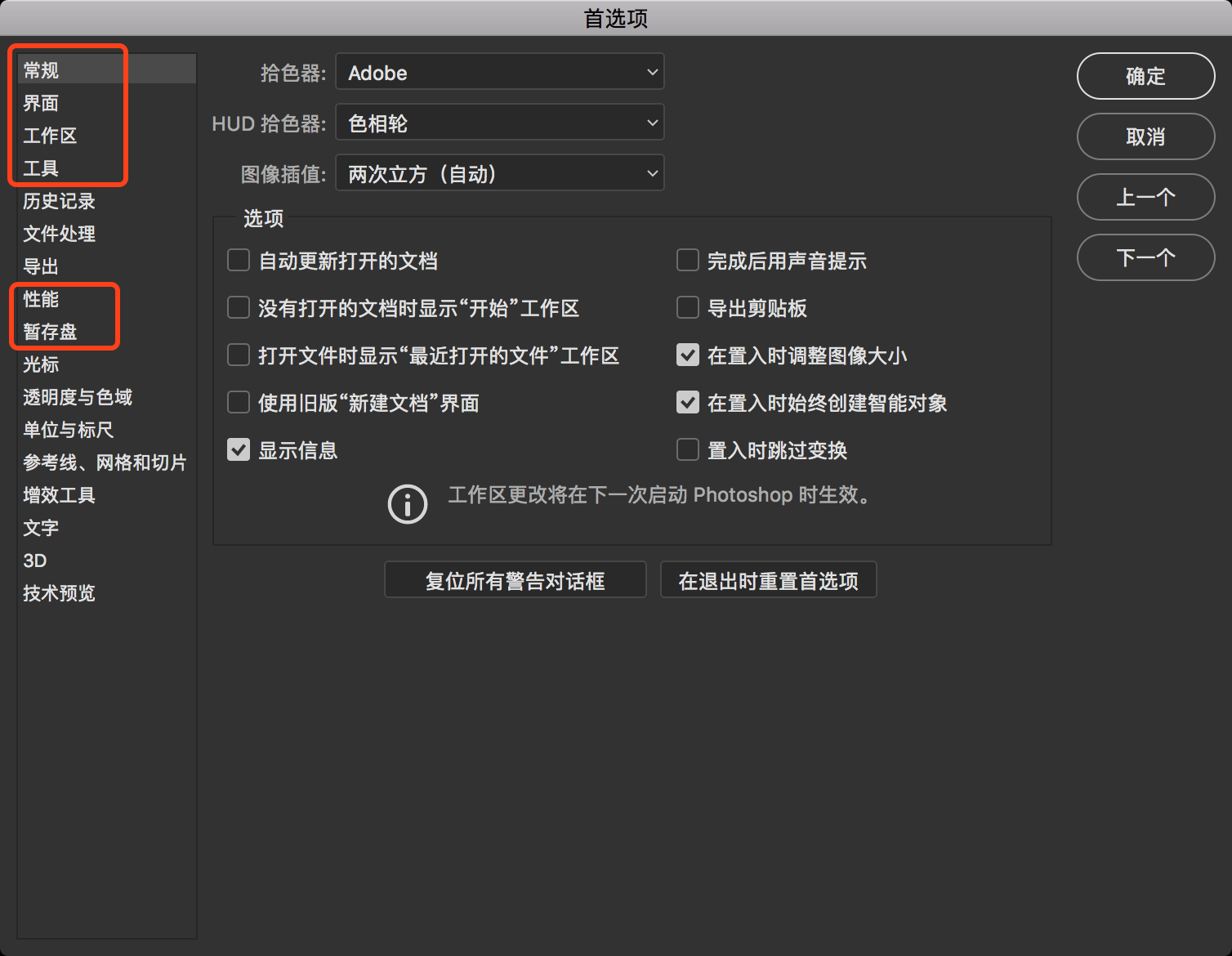Select 性能 preferences category
Image resolution: width=1232 pixels, height=956 pixels.
pos(107,299)
